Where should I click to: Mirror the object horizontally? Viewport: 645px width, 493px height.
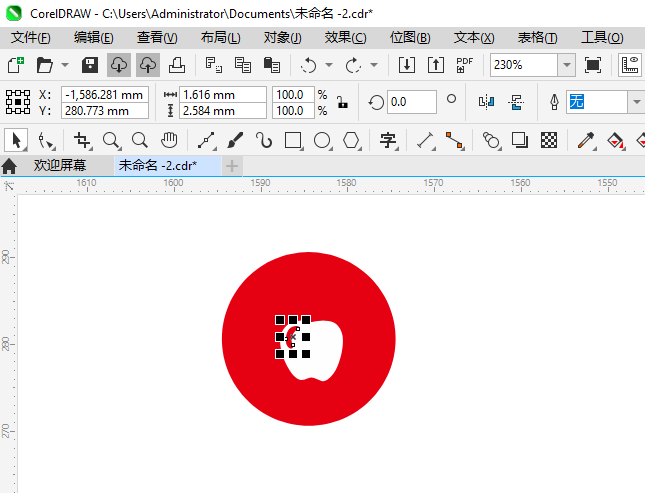pyautogui.click(x=486, y=102)
